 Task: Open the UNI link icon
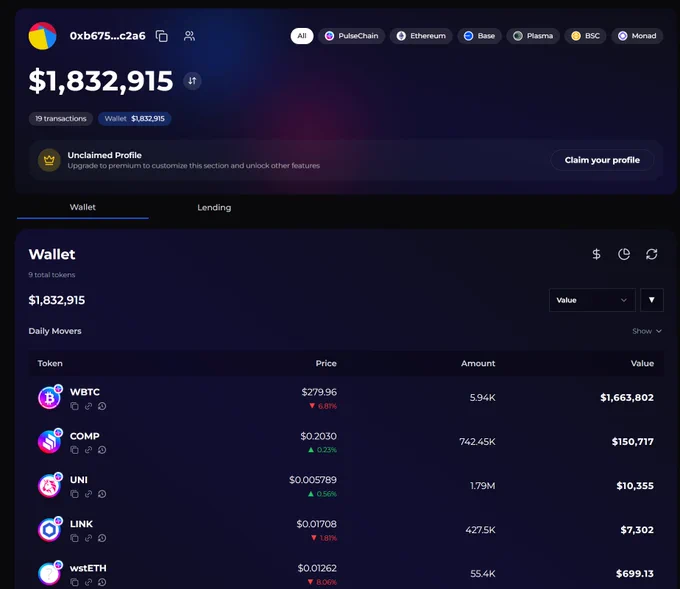tap(88, 494)
